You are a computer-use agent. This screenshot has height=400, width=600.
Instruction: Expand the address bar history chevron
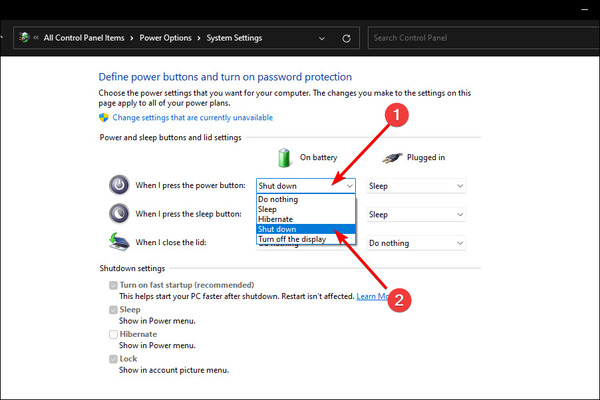(x=322, y=38)
